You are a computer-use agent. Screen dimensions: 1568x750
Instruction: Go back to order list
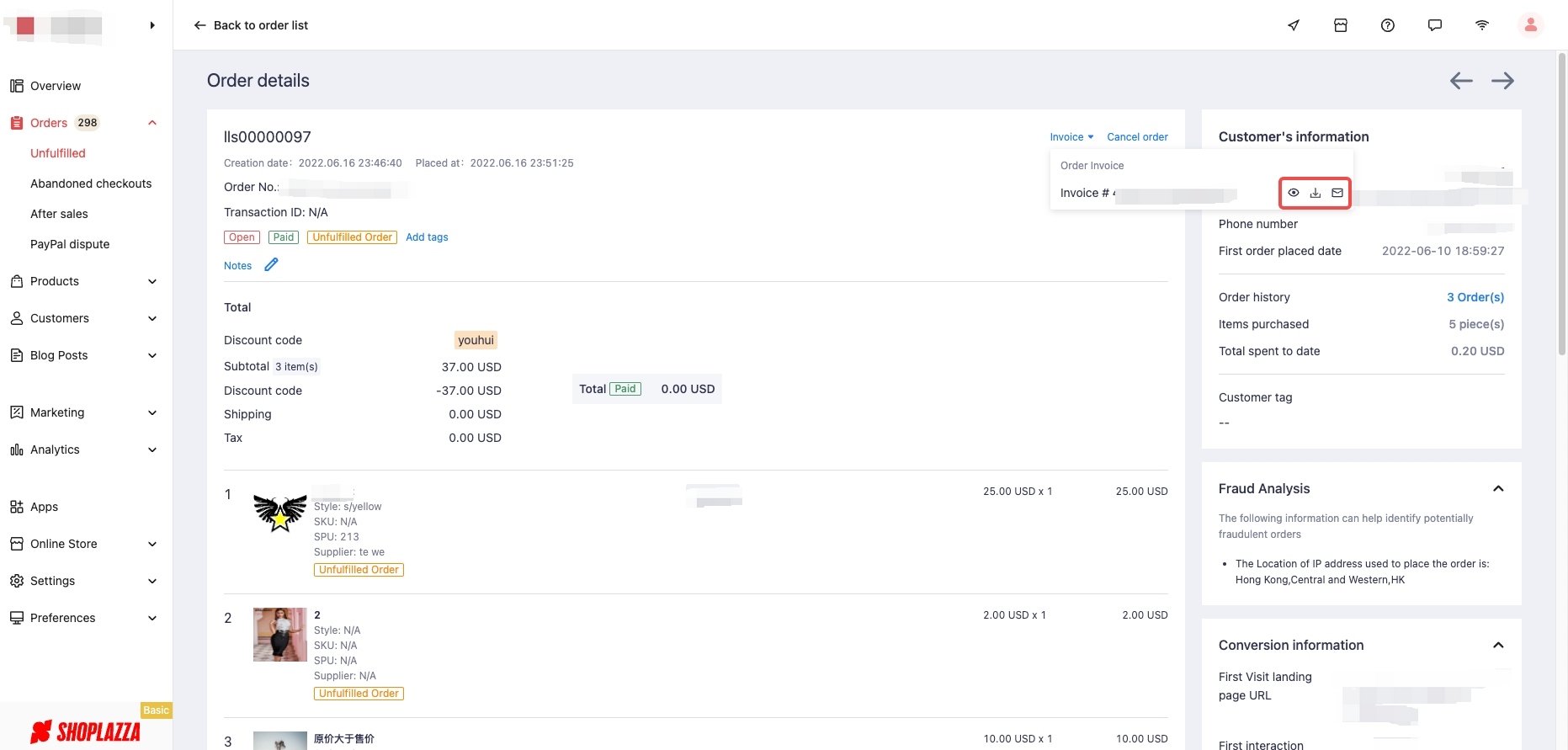click(251, 25)
